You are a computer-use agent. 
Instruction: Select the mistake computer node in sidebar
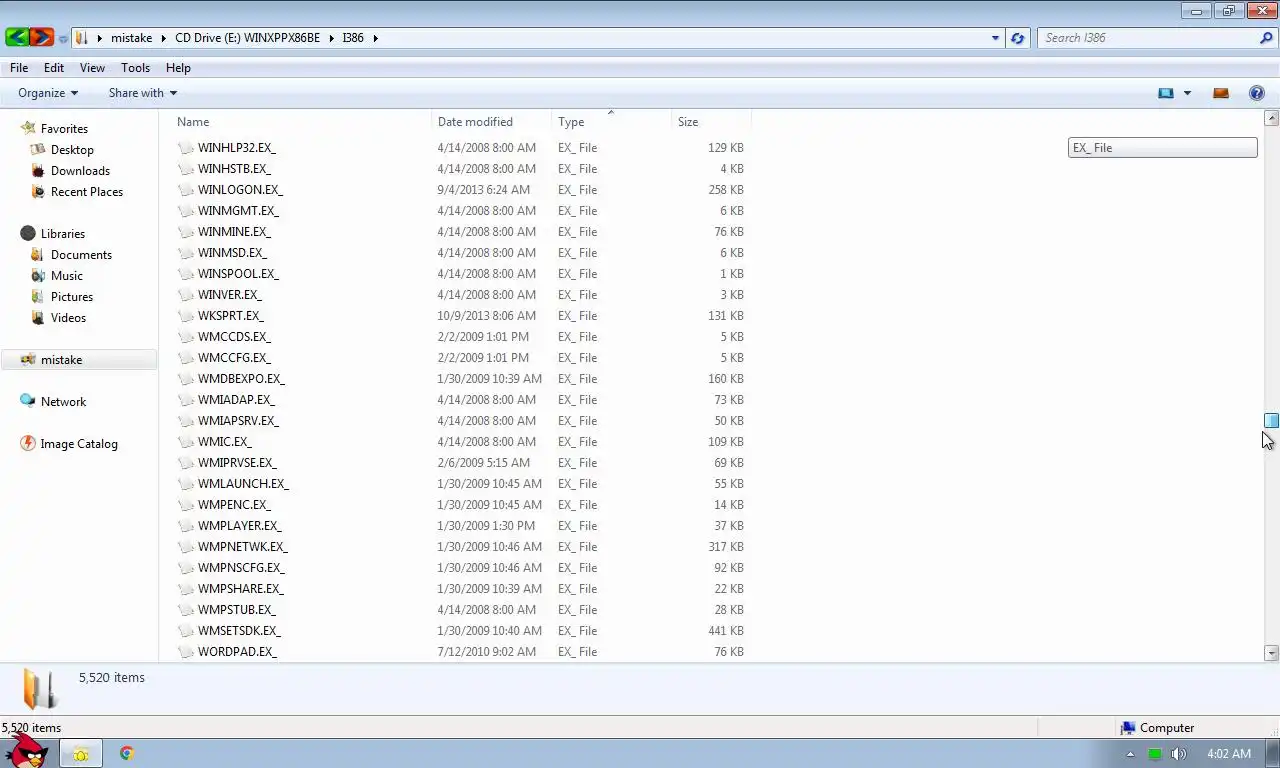pos(61,360)
